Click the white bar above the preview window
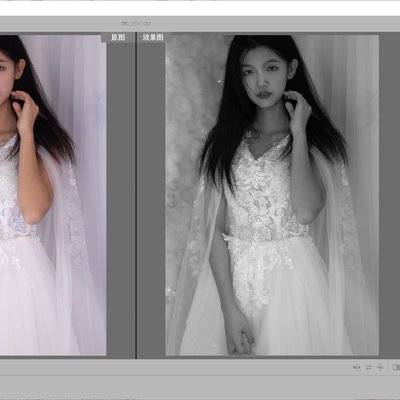400x400 pixels. click(200, 8)
